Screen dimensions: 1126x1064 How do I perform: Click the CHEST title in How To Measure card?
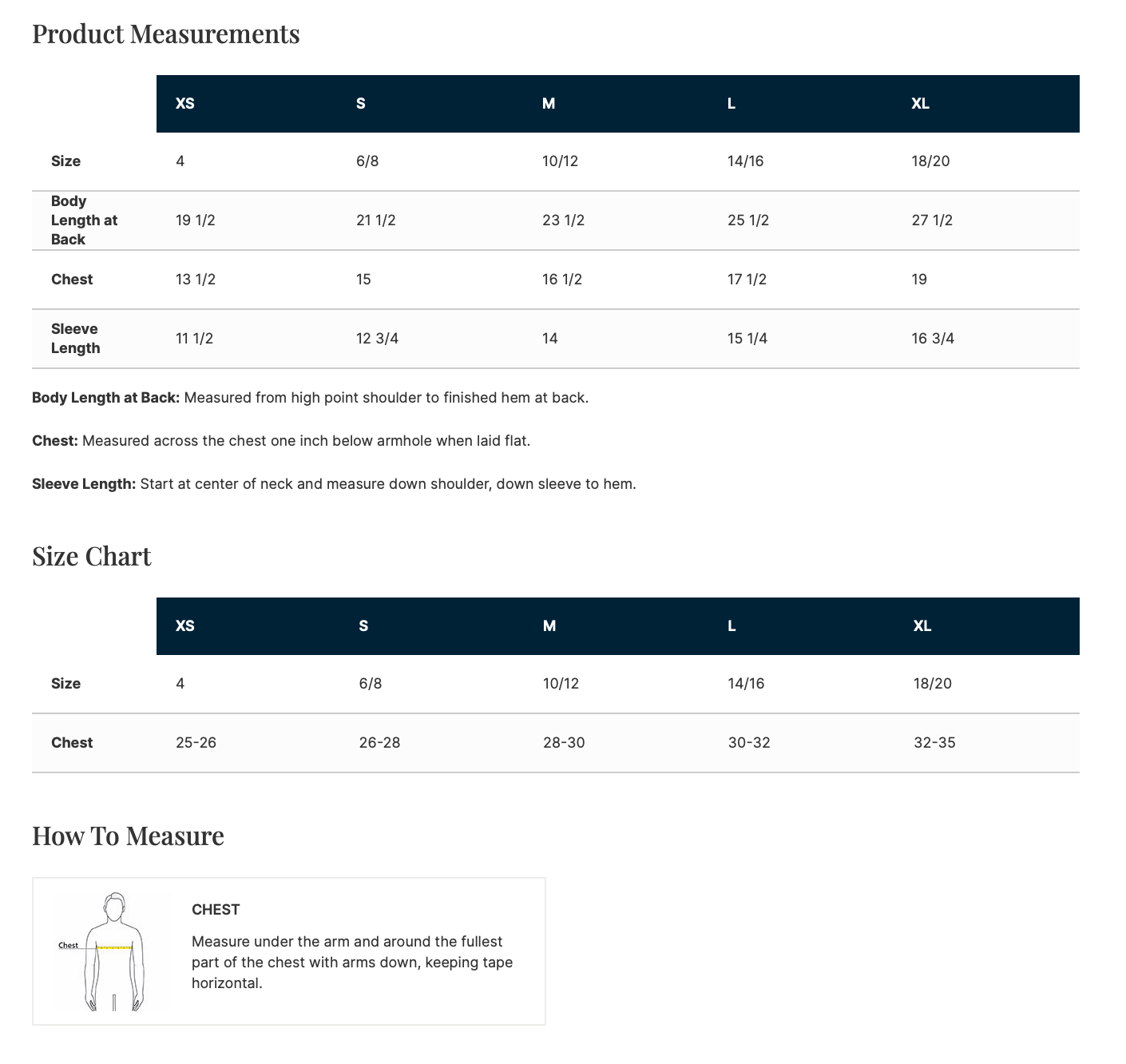click(x=216, y=910)
